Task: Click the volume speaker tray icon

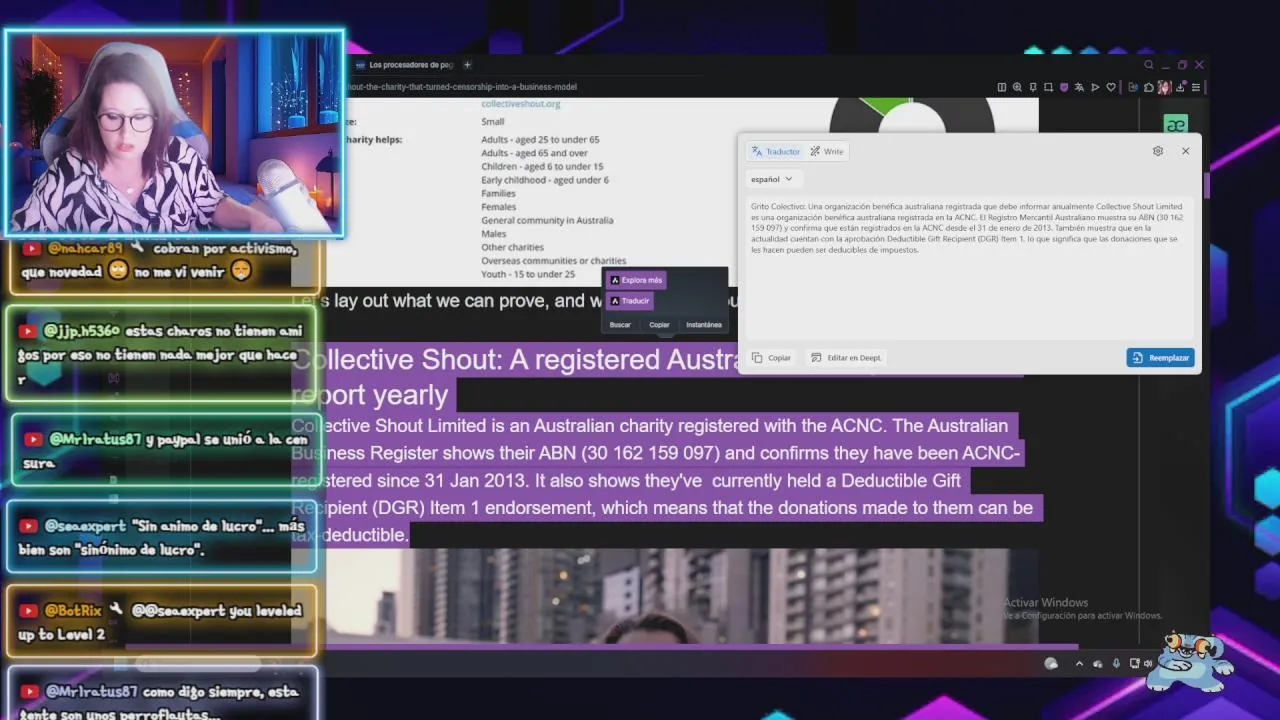Action: (x=1148, y=664)
